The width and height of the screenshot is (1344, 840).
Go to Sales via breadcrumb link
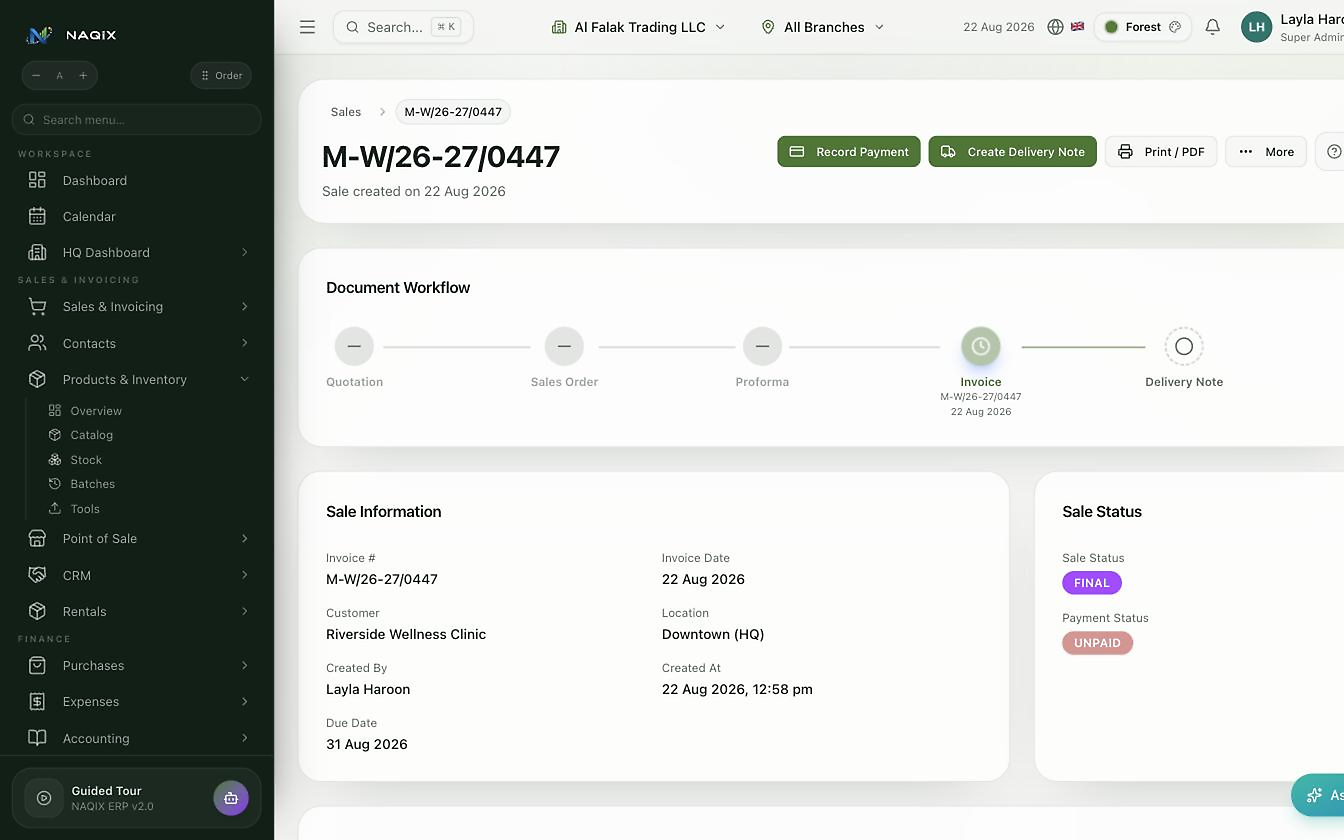click(x=346, y=112)
